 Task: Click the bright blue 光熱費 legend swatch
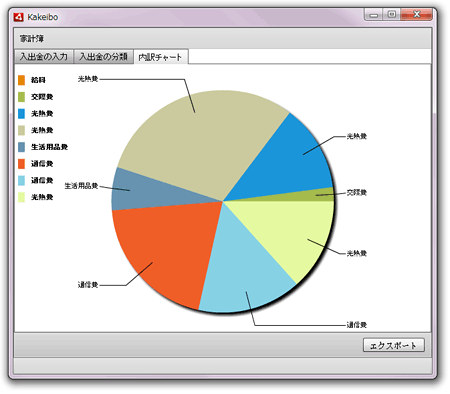coord(22,114)
